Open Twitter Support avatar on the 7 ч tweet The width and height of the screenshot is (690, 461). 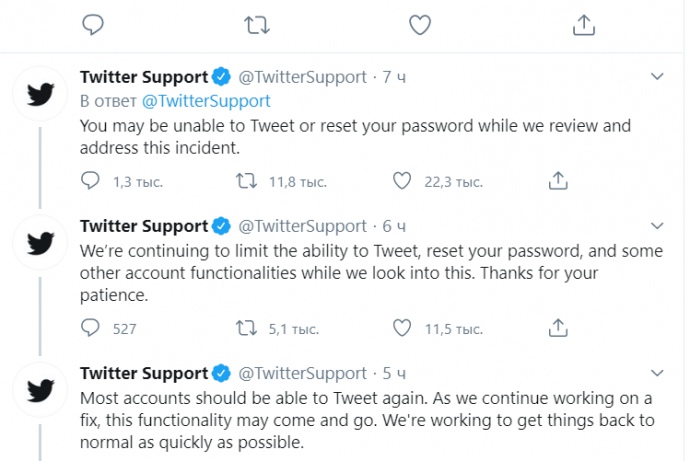pyautogui.click(x=40, y=94)
